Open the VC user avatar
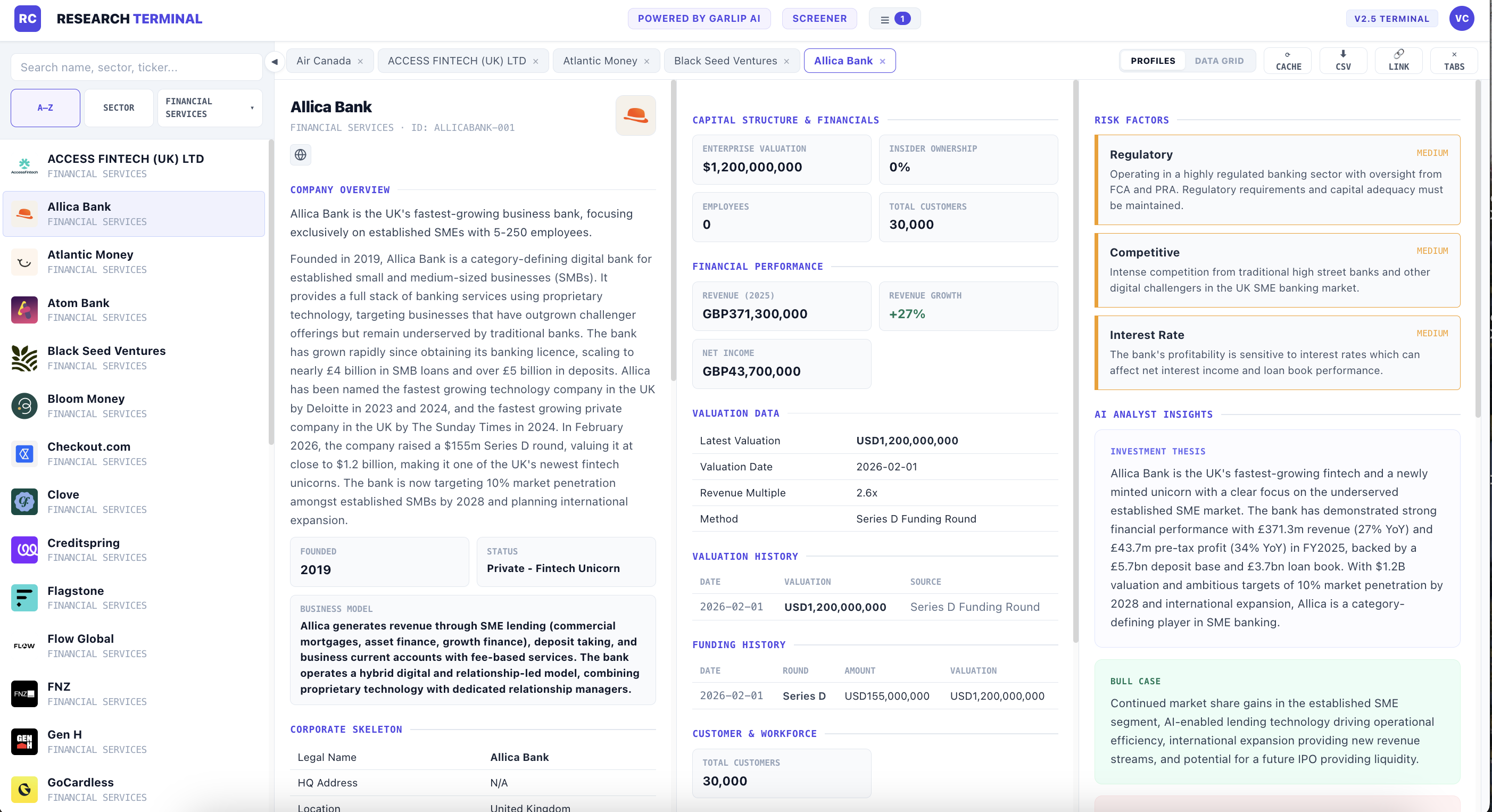Screen dimensions: 1492x812 click(x=1461, y=19)
